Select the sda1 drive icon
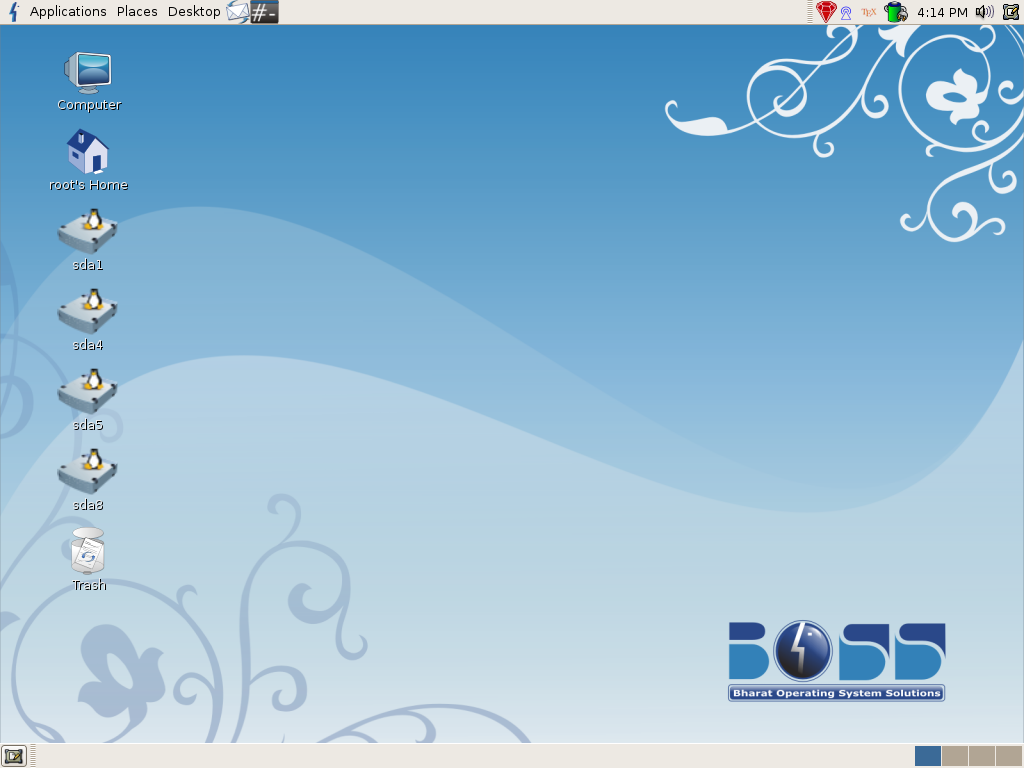1024x768 pixels. (x=88, y=233)
